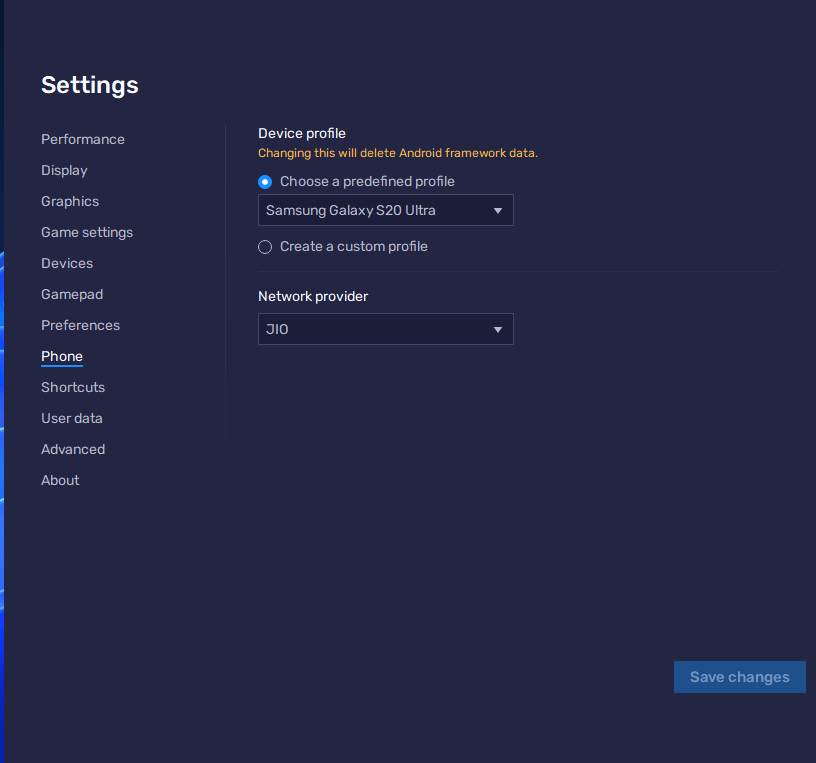Screen dimensions: 816x763
Task: Click the arrow icon on network provider combo box
Action: (x=498, y=330)
